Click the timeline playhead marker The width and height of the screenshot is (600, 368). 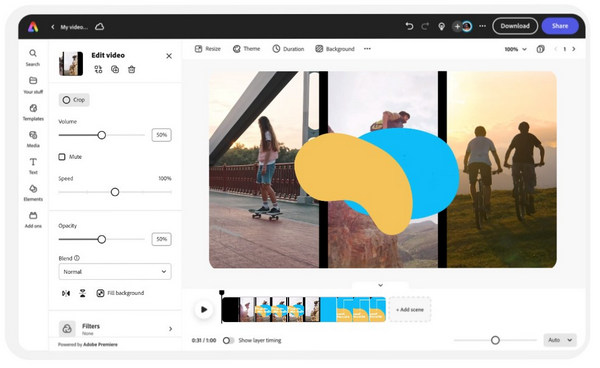click(x=222, y=293)
